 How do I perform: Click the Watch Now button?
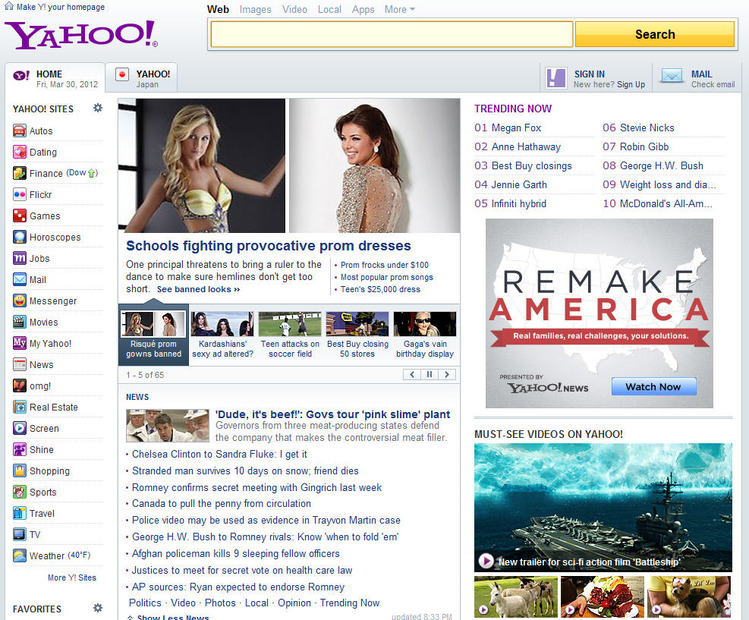coord(653,386)
